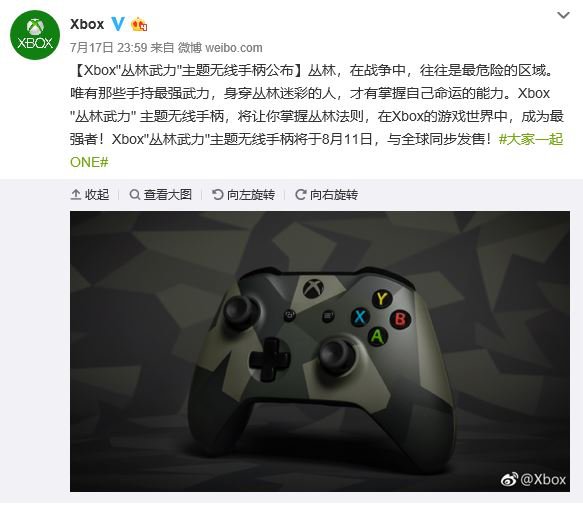The height and width of the screenshot is (505, 583).
Task: Open the #大家一起ONE# hashtag topic
Action: [x=531, y=139]
